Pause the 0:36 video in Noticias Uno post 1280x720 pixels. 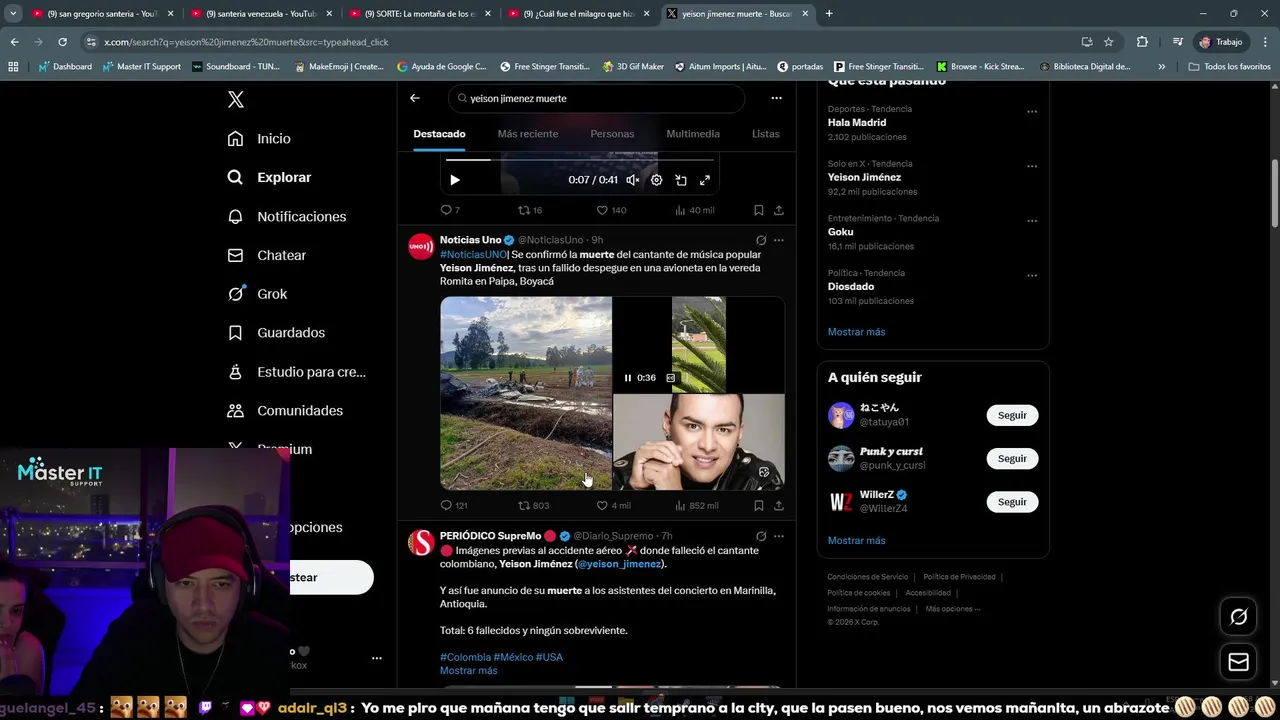(x=628, y=378)
